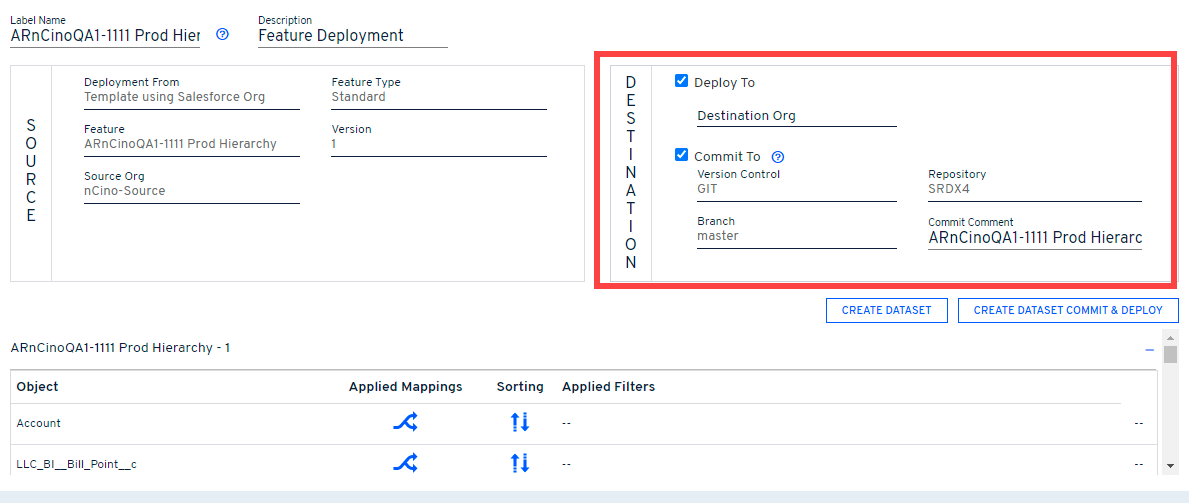Open Applied Mappings icon for LLC_BI__Bill_Point__c
The height and width of the screenshot is (503, 1189).
click(x=405, y=463)
